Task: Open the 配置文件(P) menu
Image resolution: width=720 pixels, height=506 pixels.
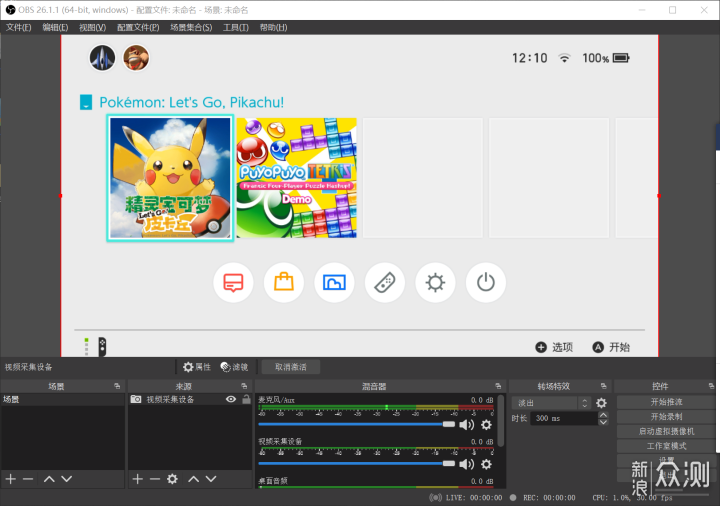Action: [x=138, y=28]
